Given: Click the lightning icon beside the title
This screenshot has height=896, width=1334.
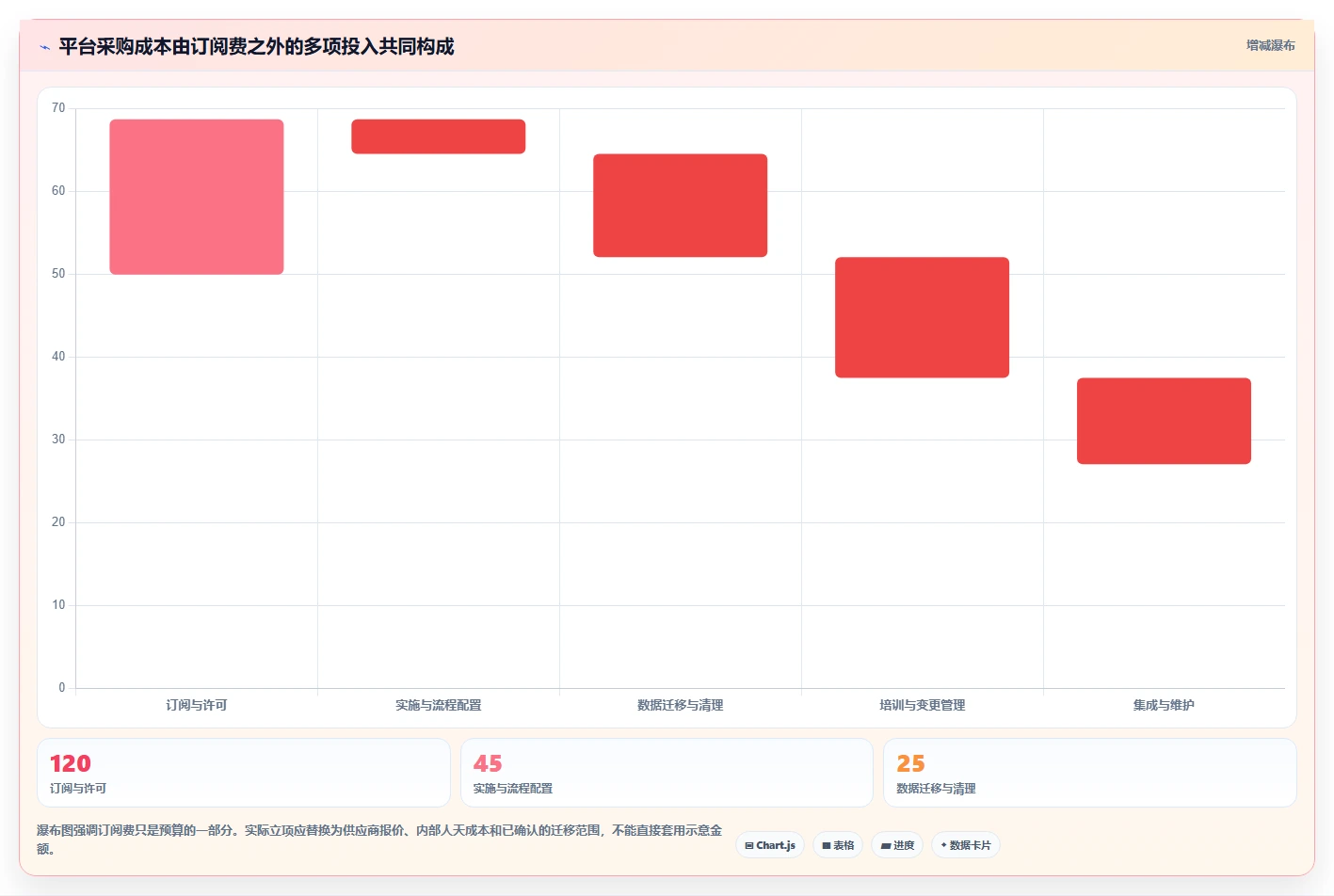Looking at the screenshot, I should (44, 47).
